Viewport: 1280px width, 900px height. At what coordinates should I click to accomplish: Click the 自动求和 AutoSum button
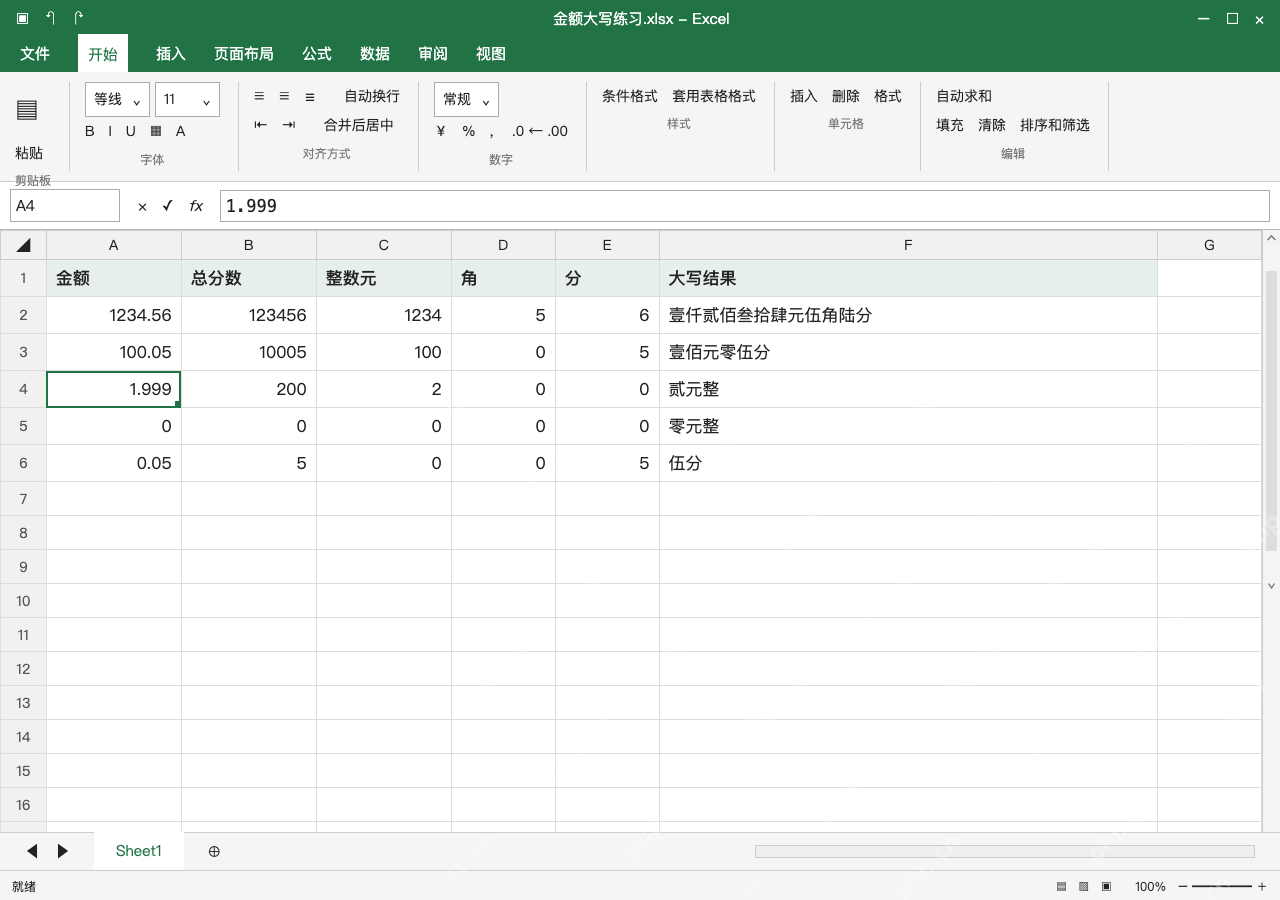pos(964,96)
